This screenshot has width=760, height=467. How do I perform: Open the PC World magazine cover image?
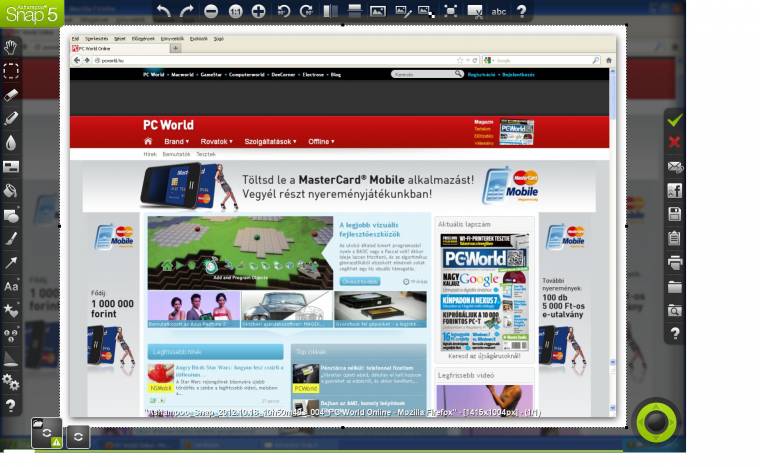coord(484,292)
